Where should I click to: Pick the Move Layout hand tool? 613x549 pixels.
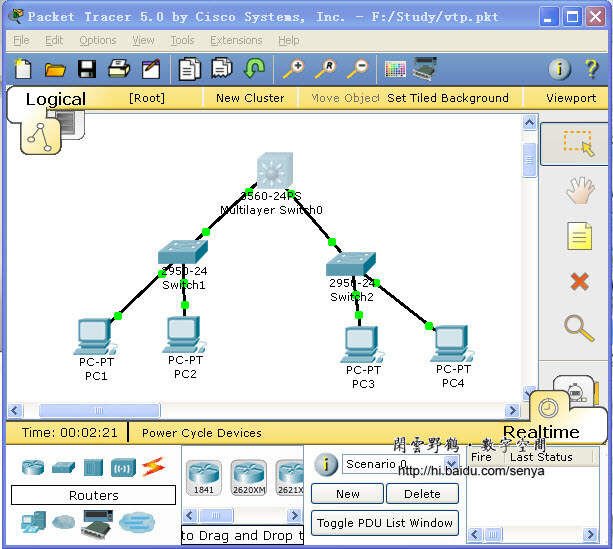tap(578, 190)
